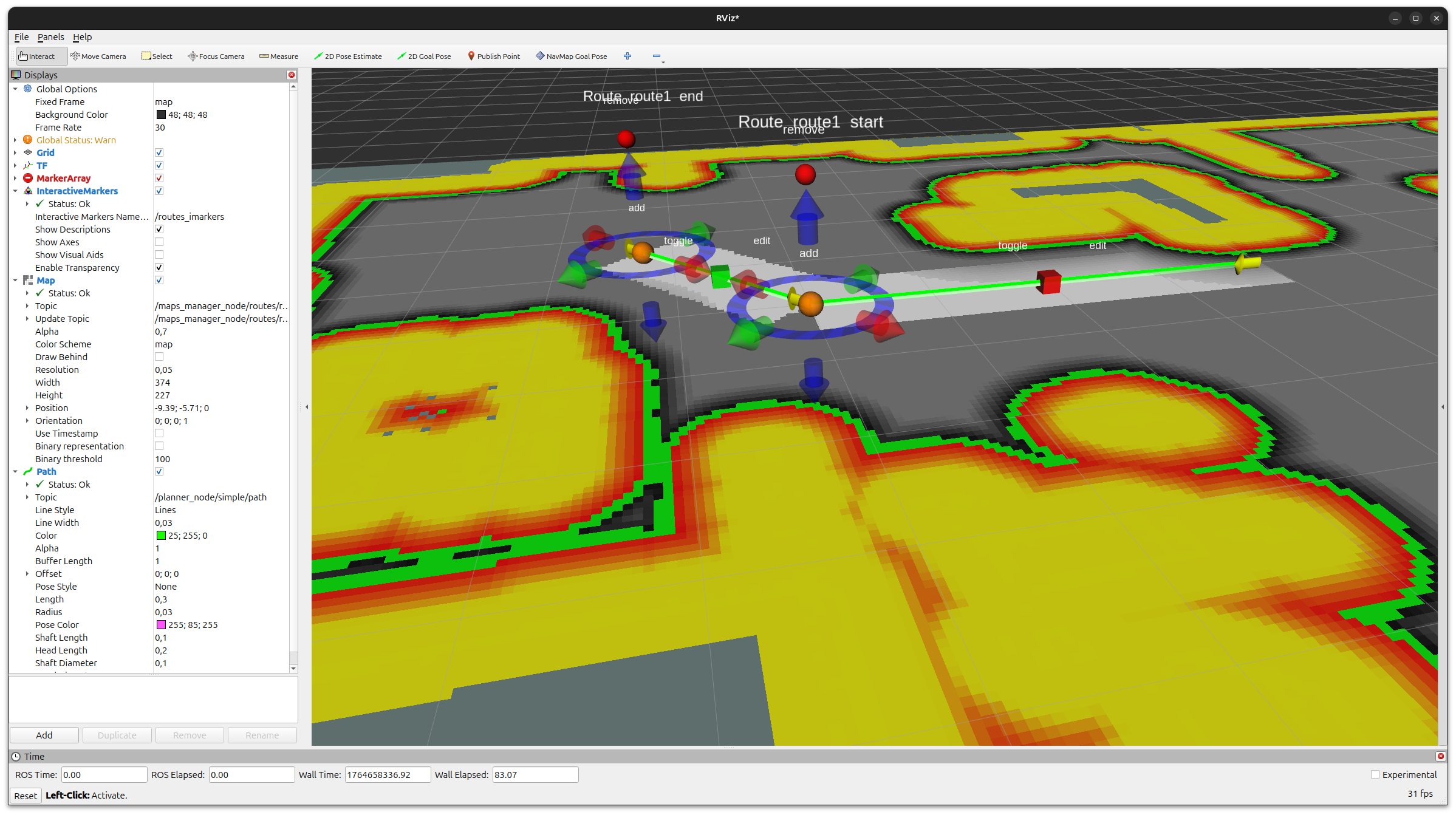1456x815 pixels.
Task: Enable the Show Axes checkbox
Action: click(x=159, y=242)
